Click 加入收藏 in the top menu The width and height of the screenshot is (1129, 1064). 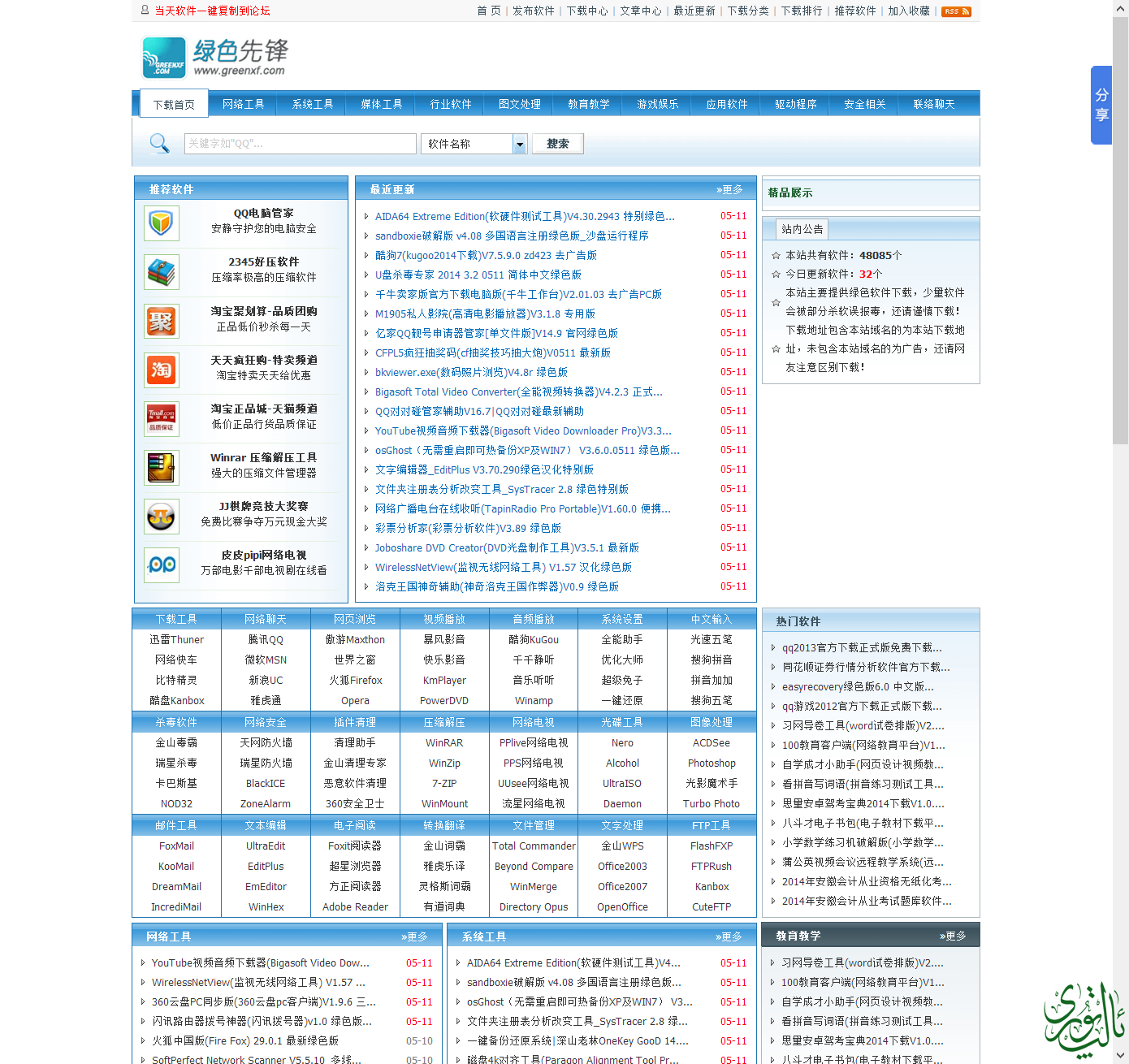(x=909, y=11)
